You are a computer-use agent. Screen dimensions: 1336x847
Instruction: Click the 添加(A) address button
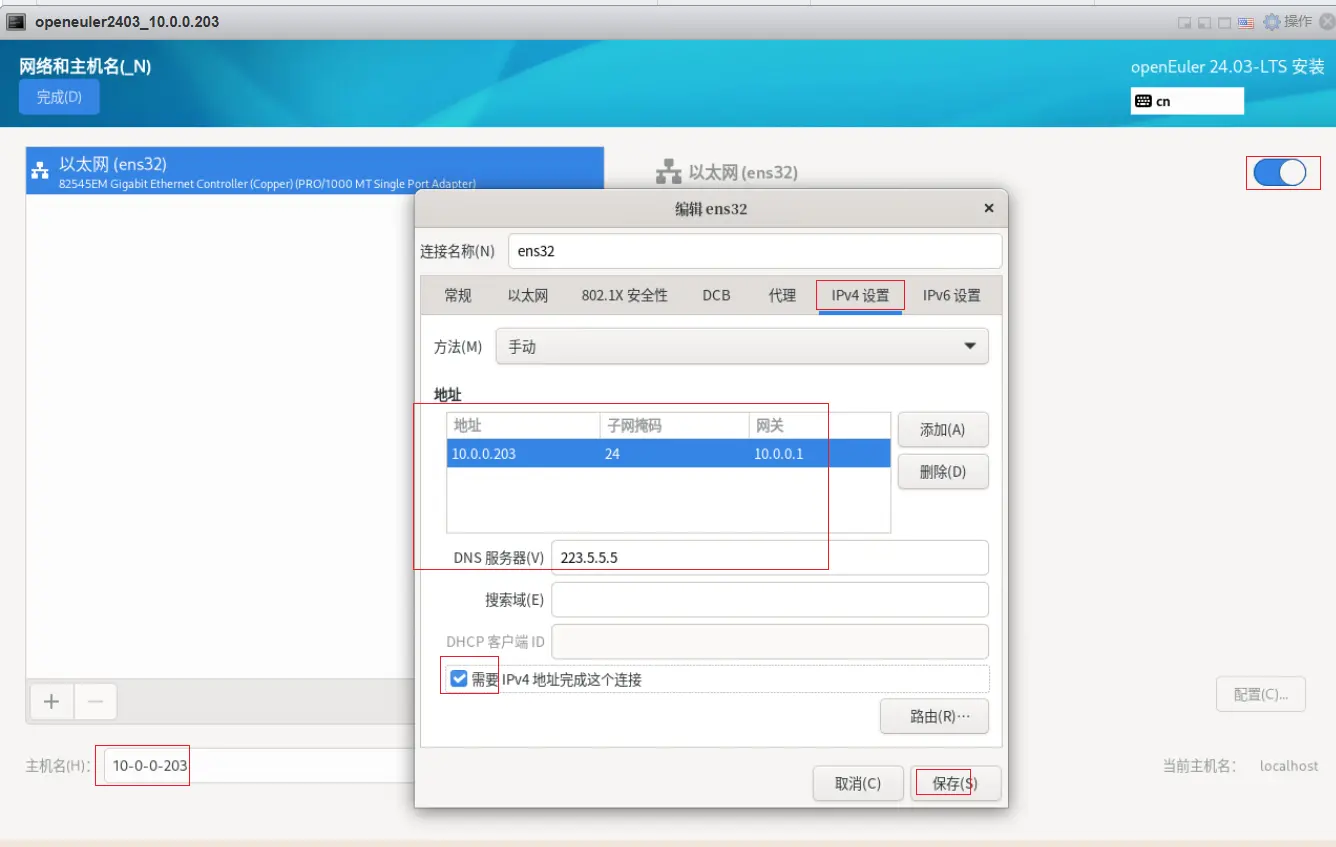(942, 429)
